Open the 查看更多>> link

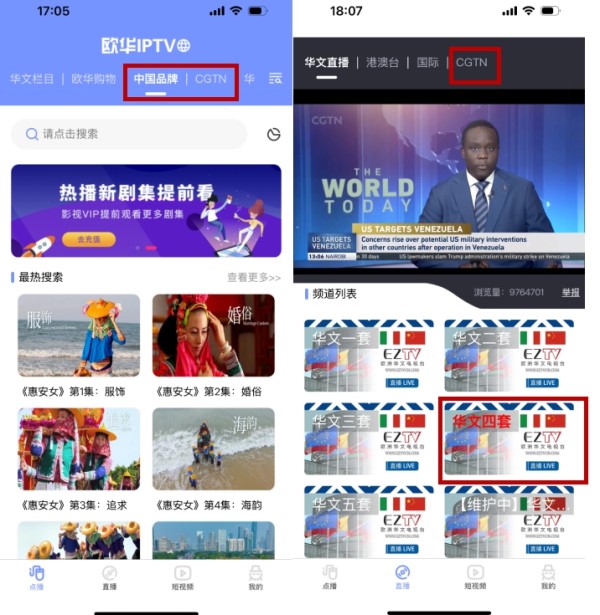coord(253,277)
